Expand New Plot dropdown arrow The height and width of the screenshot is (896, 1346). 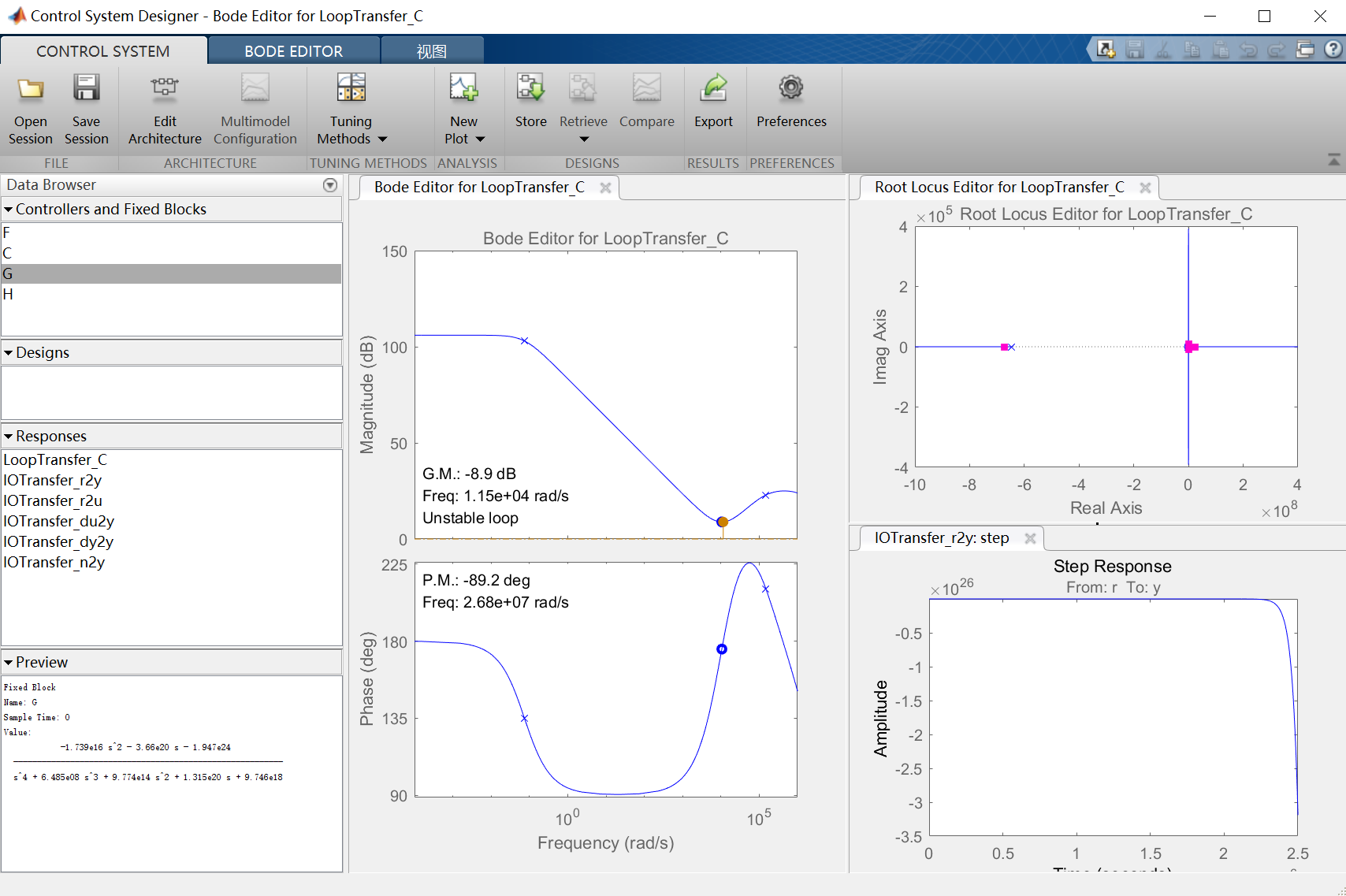tap(480, 139)
